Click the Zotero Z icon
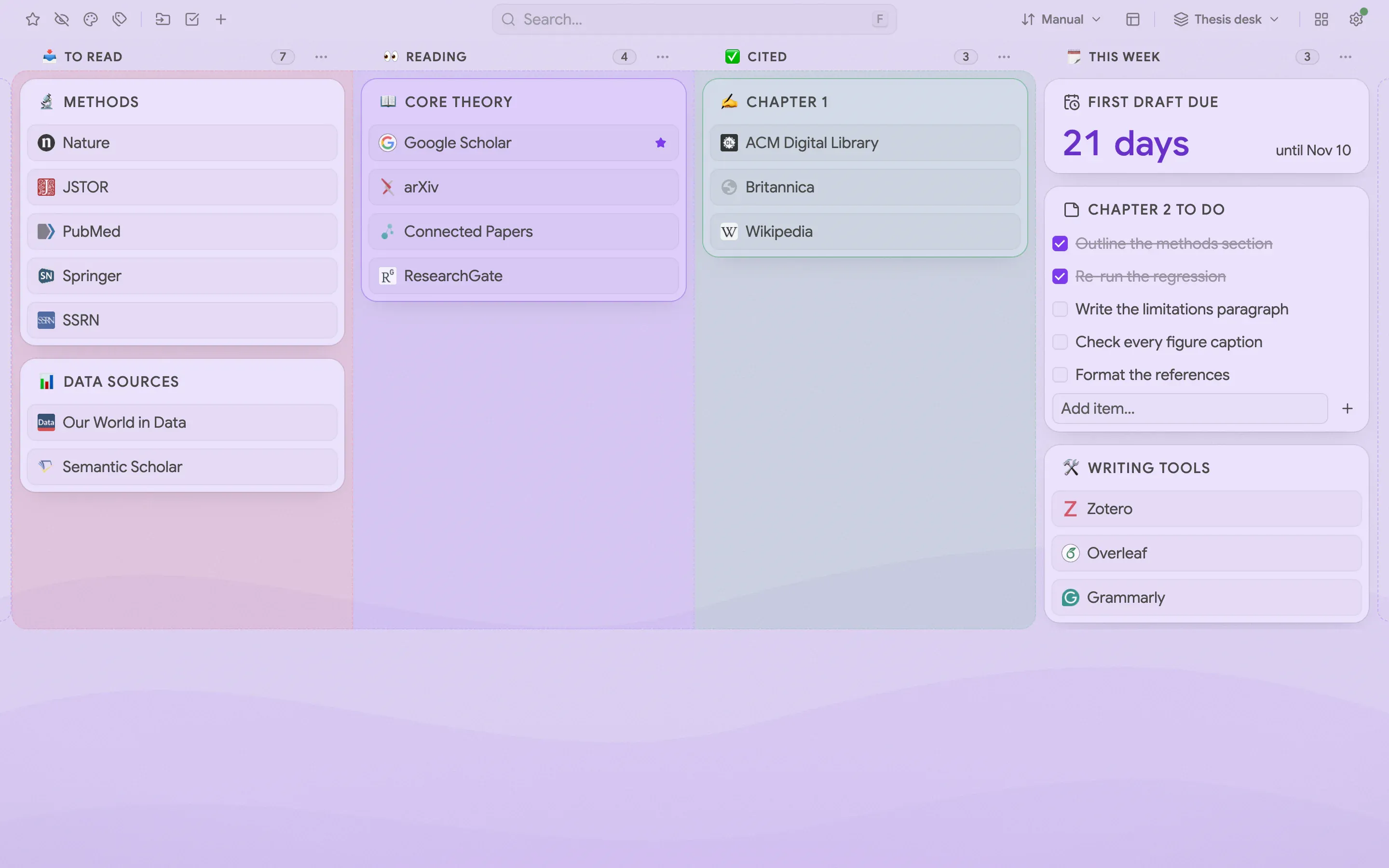 [x=1071, y=509]
